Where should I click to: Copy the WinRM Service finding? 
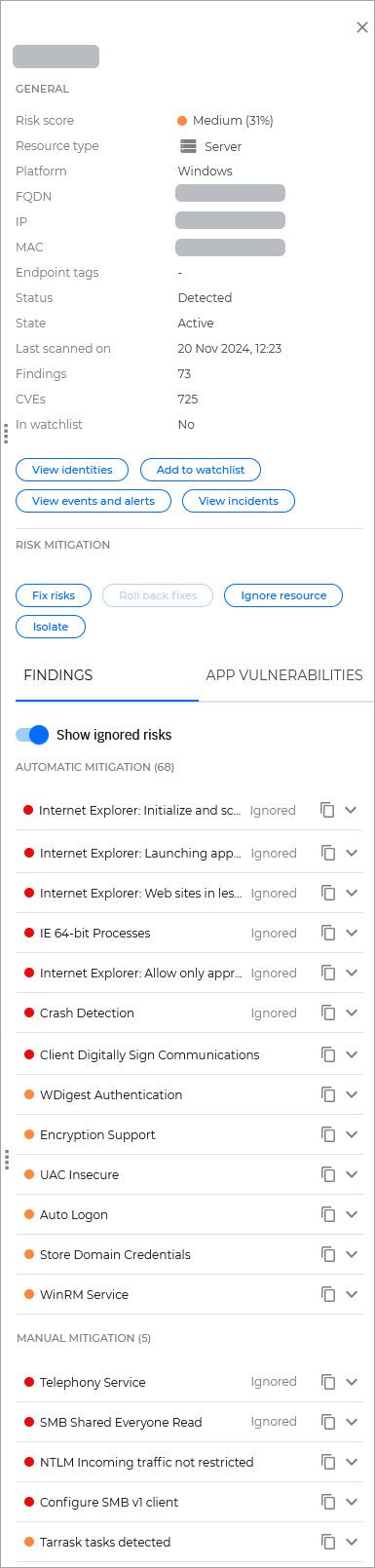328,1294
